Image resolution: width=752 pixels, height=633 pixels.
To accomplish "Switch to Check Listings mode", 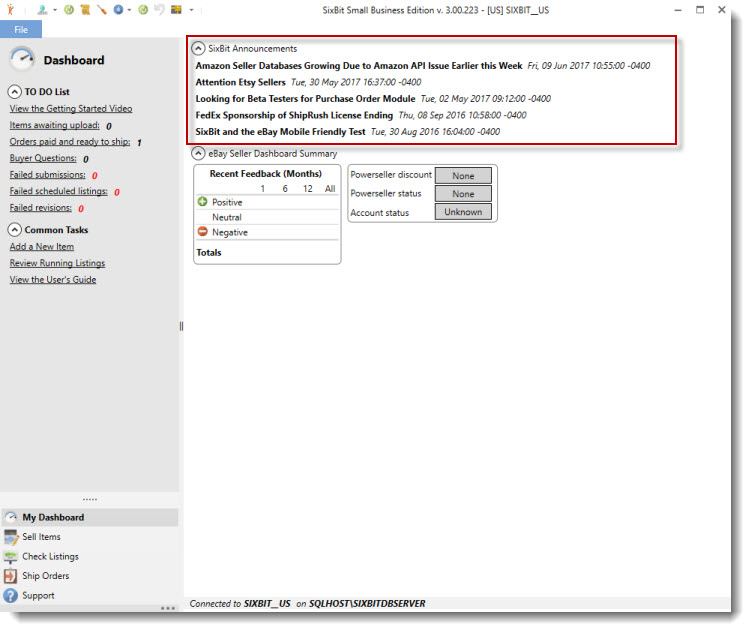I will pos(90,556).
